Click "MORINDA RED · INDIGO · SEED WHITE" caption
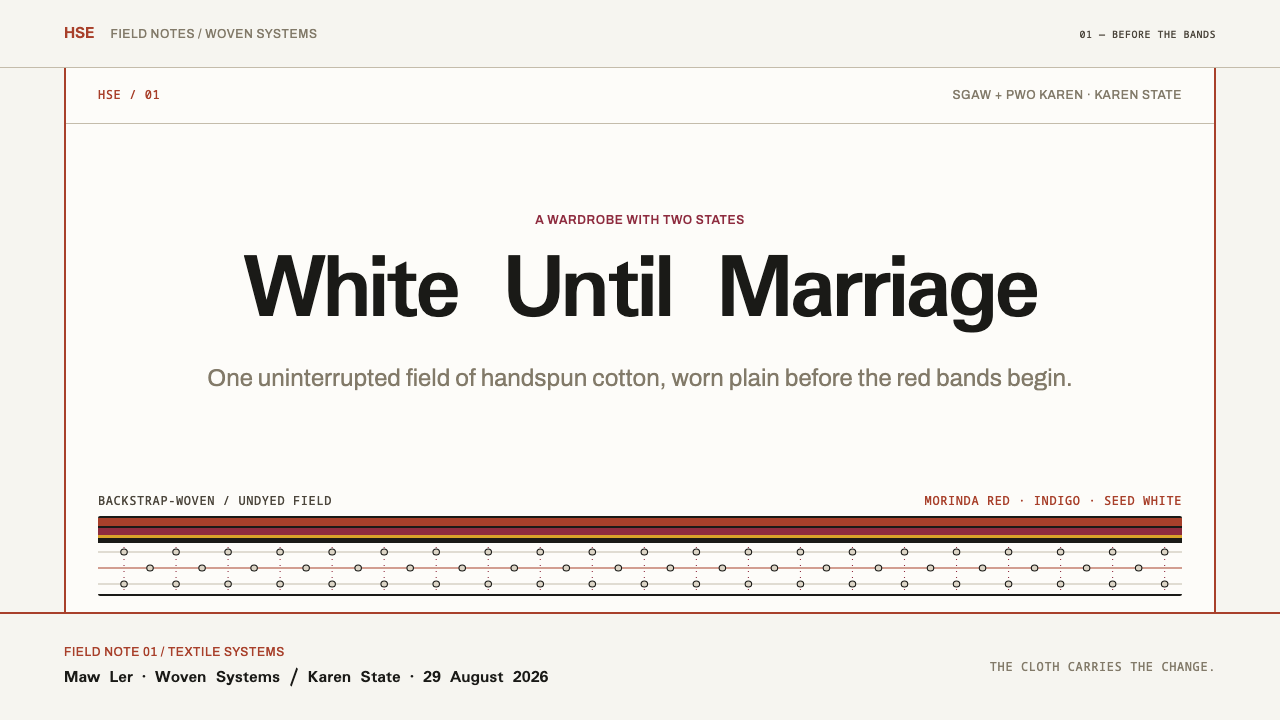Viewport: 1280px width, 720px height. [1053, 501]
